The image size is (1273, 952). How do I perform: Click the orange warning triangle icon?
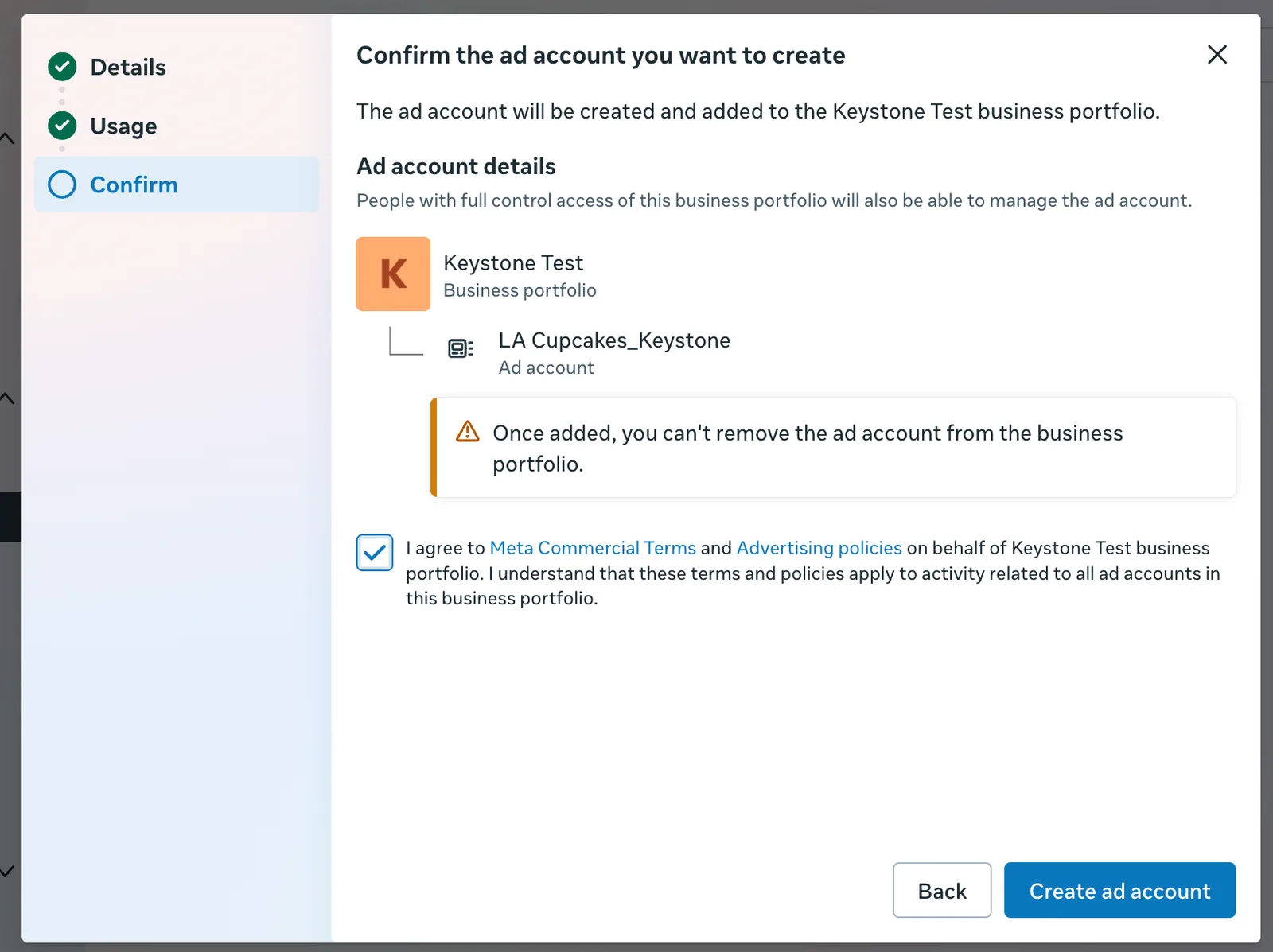(x=468, y=431)
